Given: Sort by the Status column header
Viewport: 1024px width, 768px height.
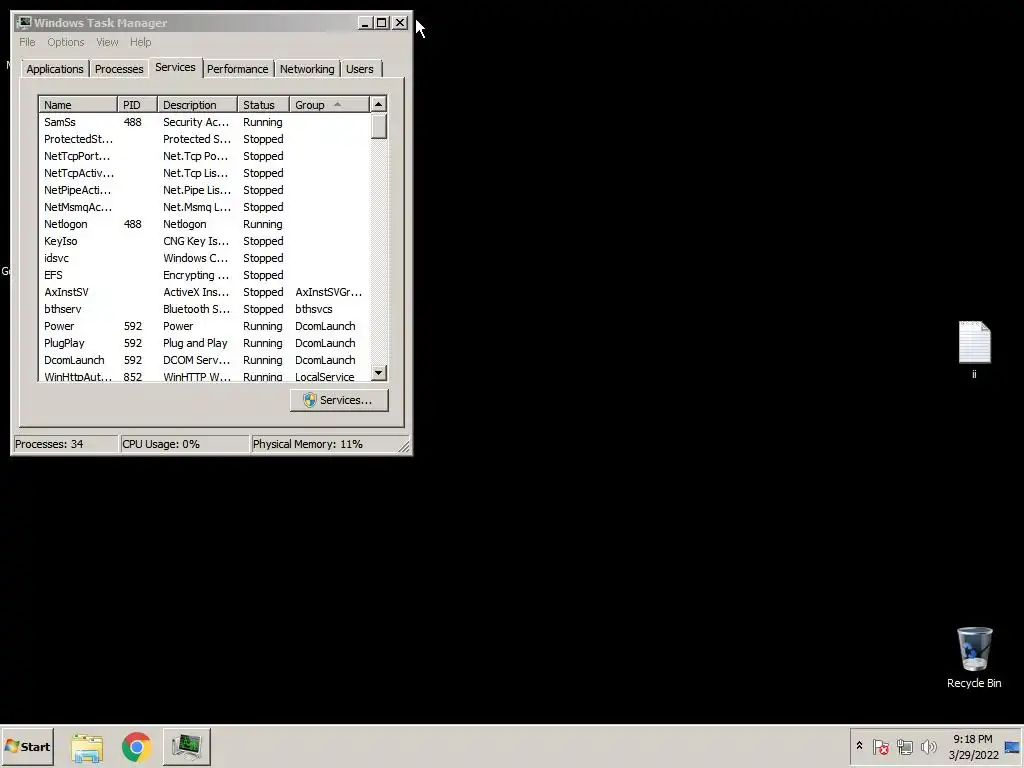Looking at the screenshot, I should pyautogui.click(x=263, y=104).
